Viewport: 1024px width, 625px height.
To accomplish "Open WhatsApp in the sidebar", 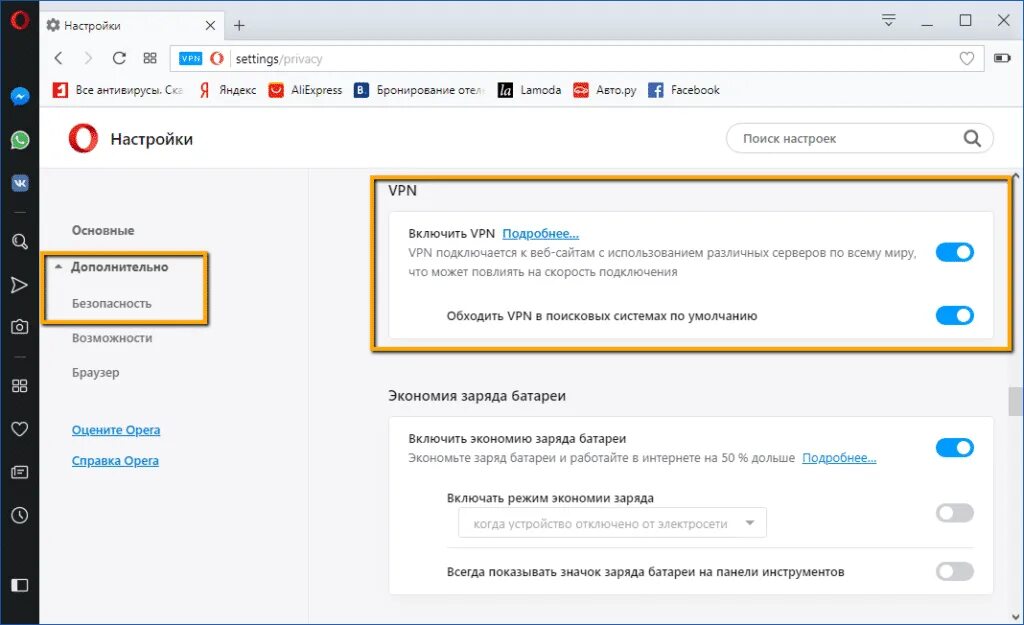I will pos(20,140).
